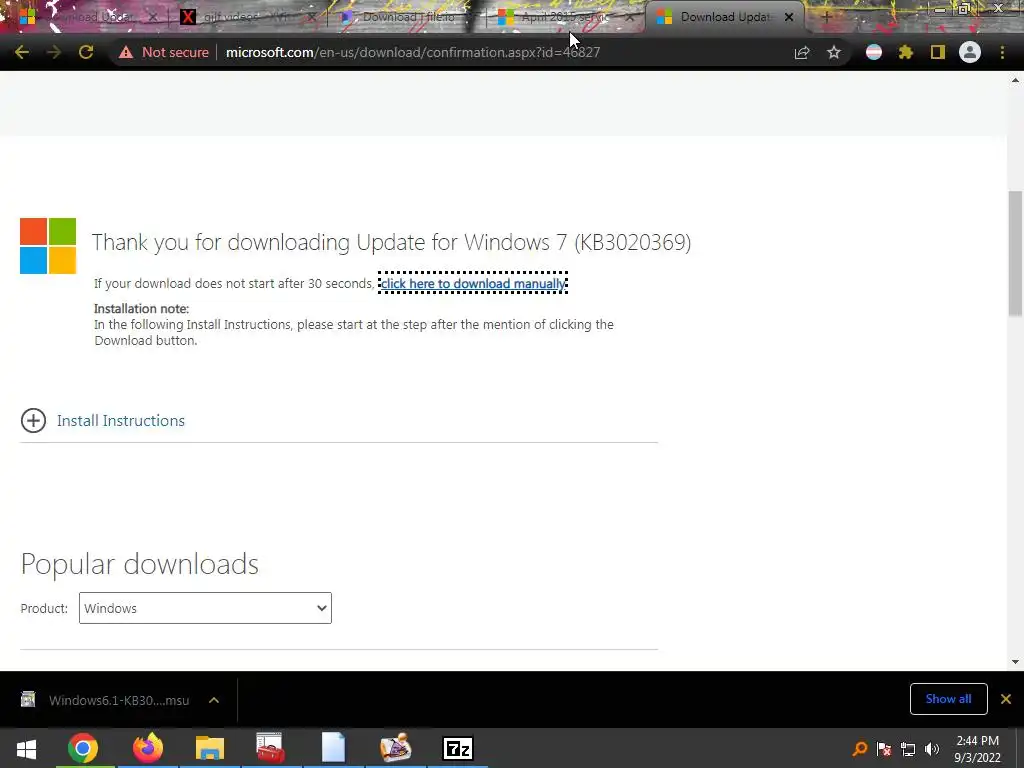Click the Chrome taskbar icon
Image resolution: width=1024 pixels, height=768 pixels.
pyautogui.click(x=83, y=748)
